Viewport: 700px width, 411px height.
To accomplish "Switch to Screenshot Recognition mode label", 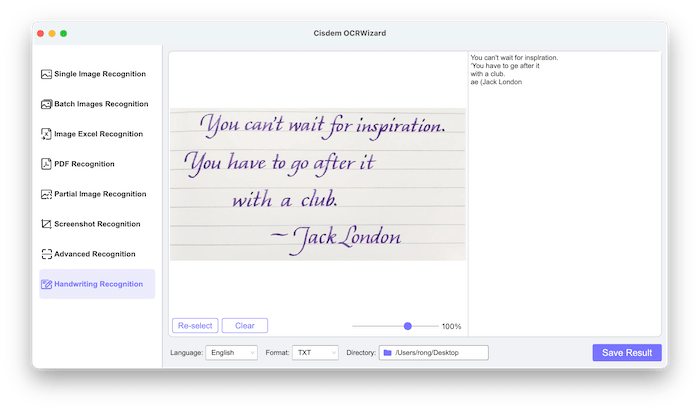I will (97, 224).
